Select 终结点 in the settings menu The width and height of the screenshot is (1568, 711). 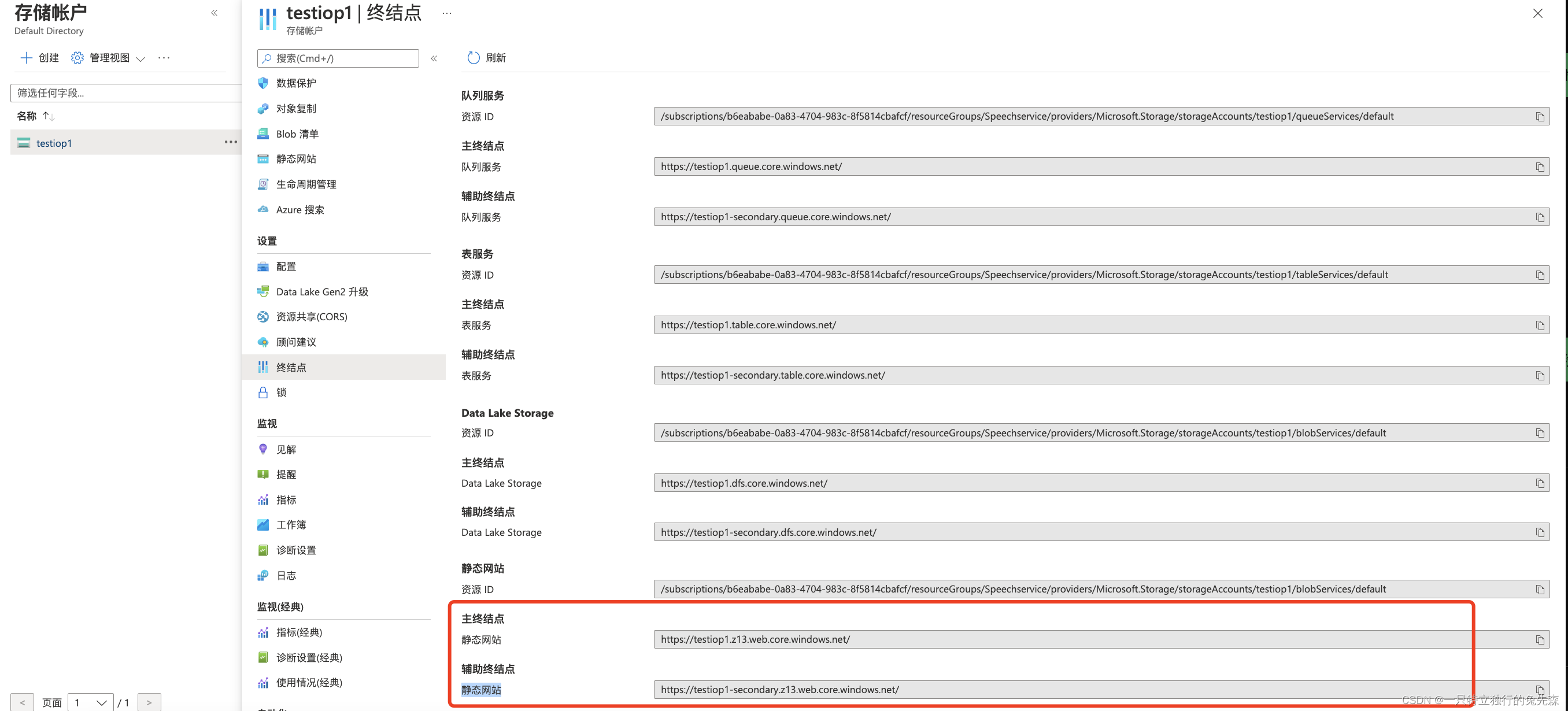pos(291,367)
